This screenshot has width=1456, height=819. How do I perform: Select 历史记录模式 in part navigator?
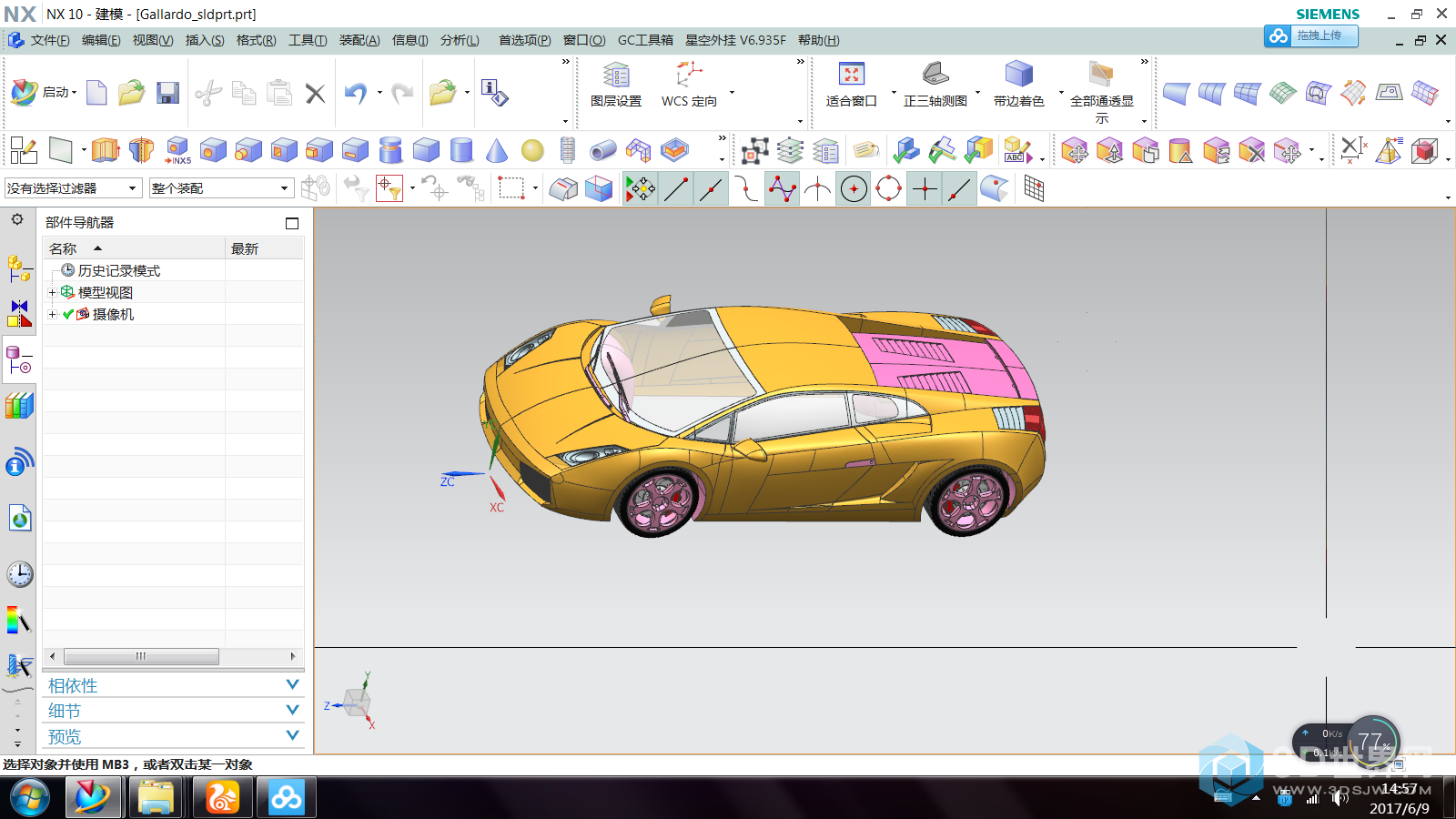click(x=118, y=270)
